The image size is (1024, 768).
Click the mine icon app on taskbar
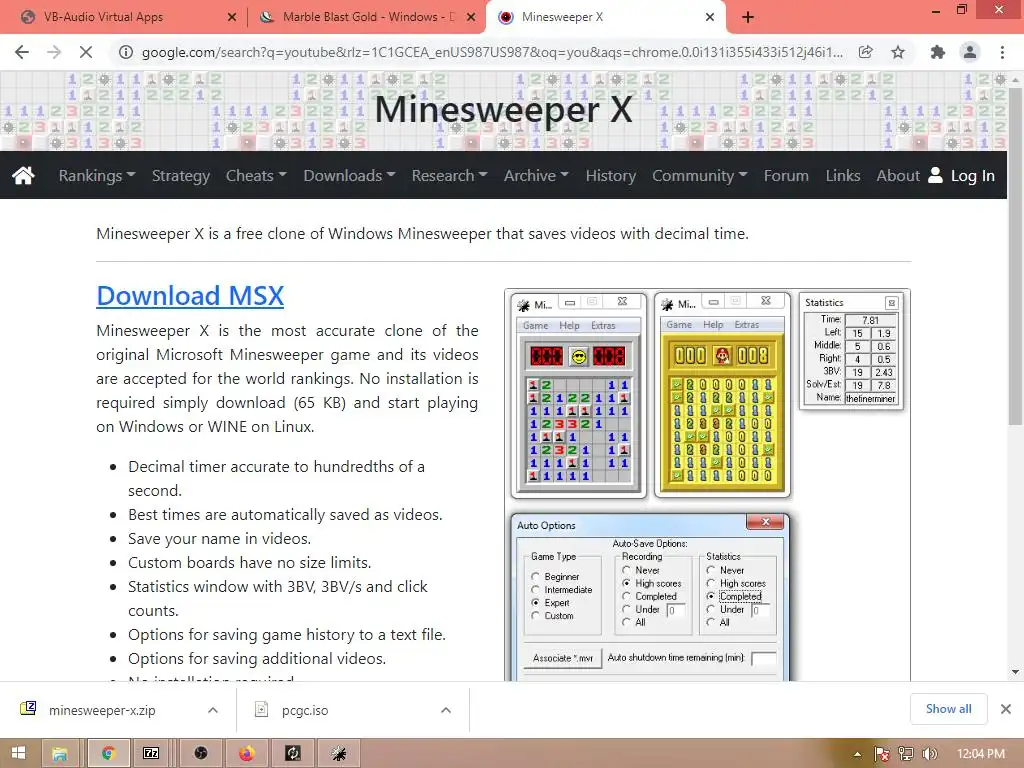tap(338, 754)
